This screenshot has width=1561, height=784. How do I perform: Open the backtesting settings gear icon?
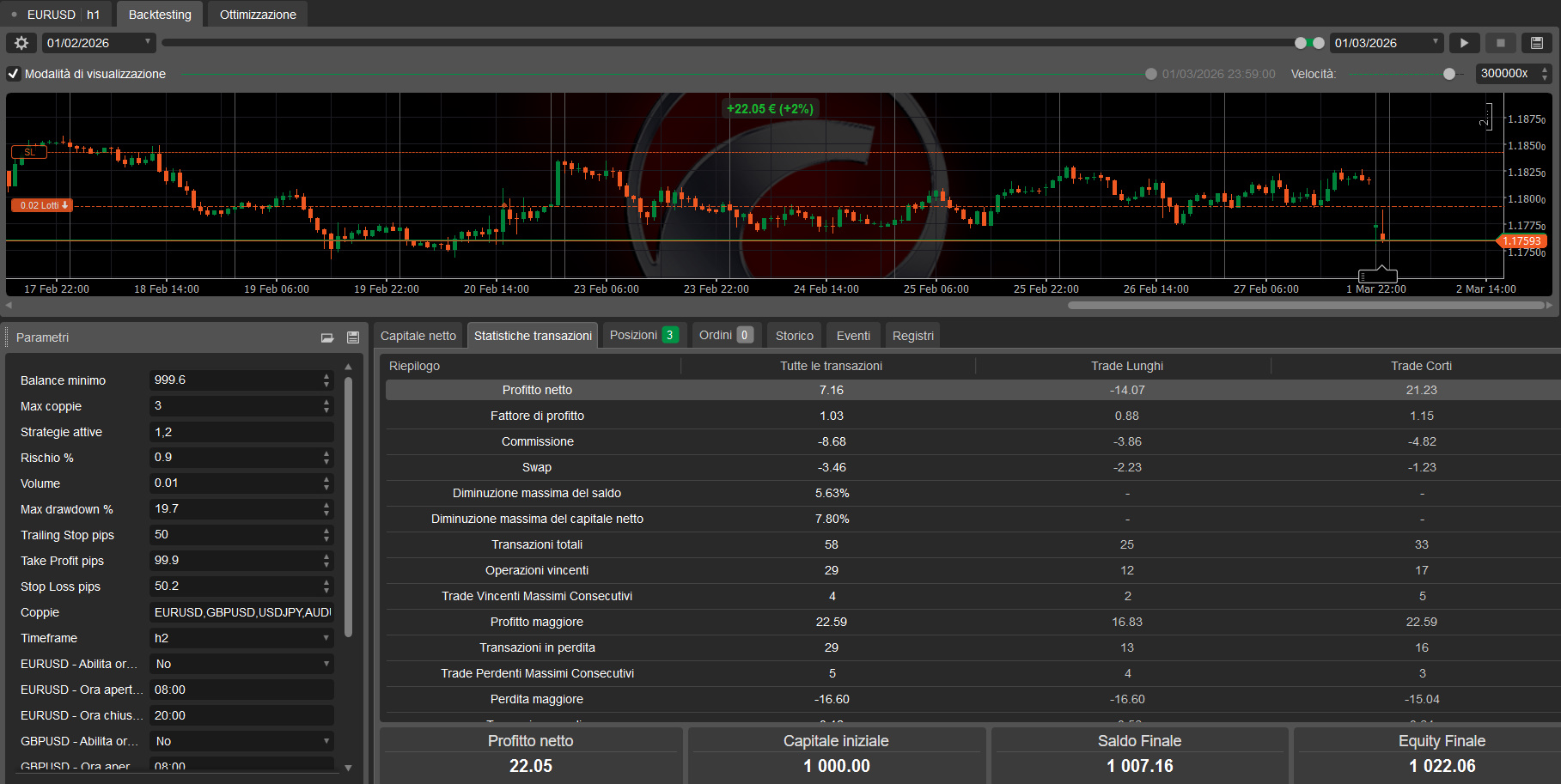point(21,42)
